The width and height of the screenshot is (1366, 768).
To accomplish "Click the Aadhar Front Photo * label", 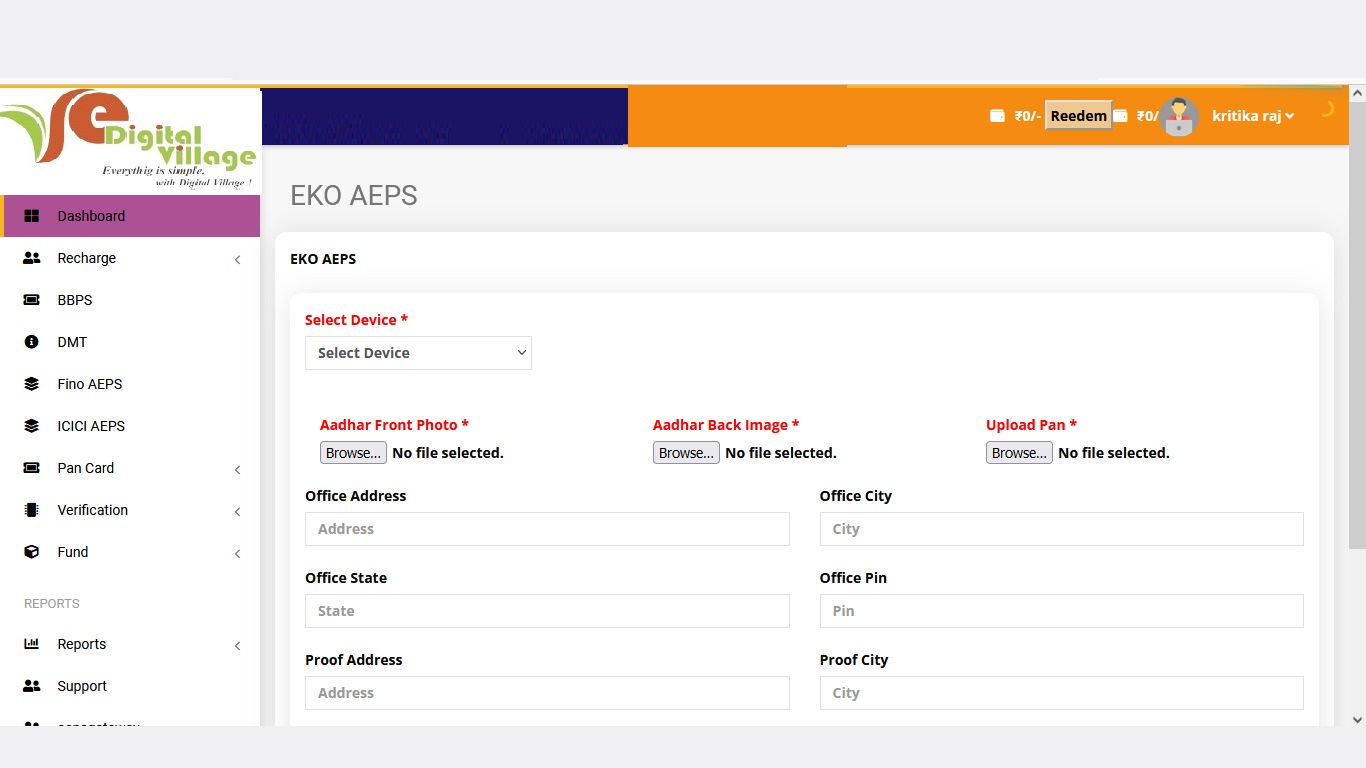I will coord(394,425).
